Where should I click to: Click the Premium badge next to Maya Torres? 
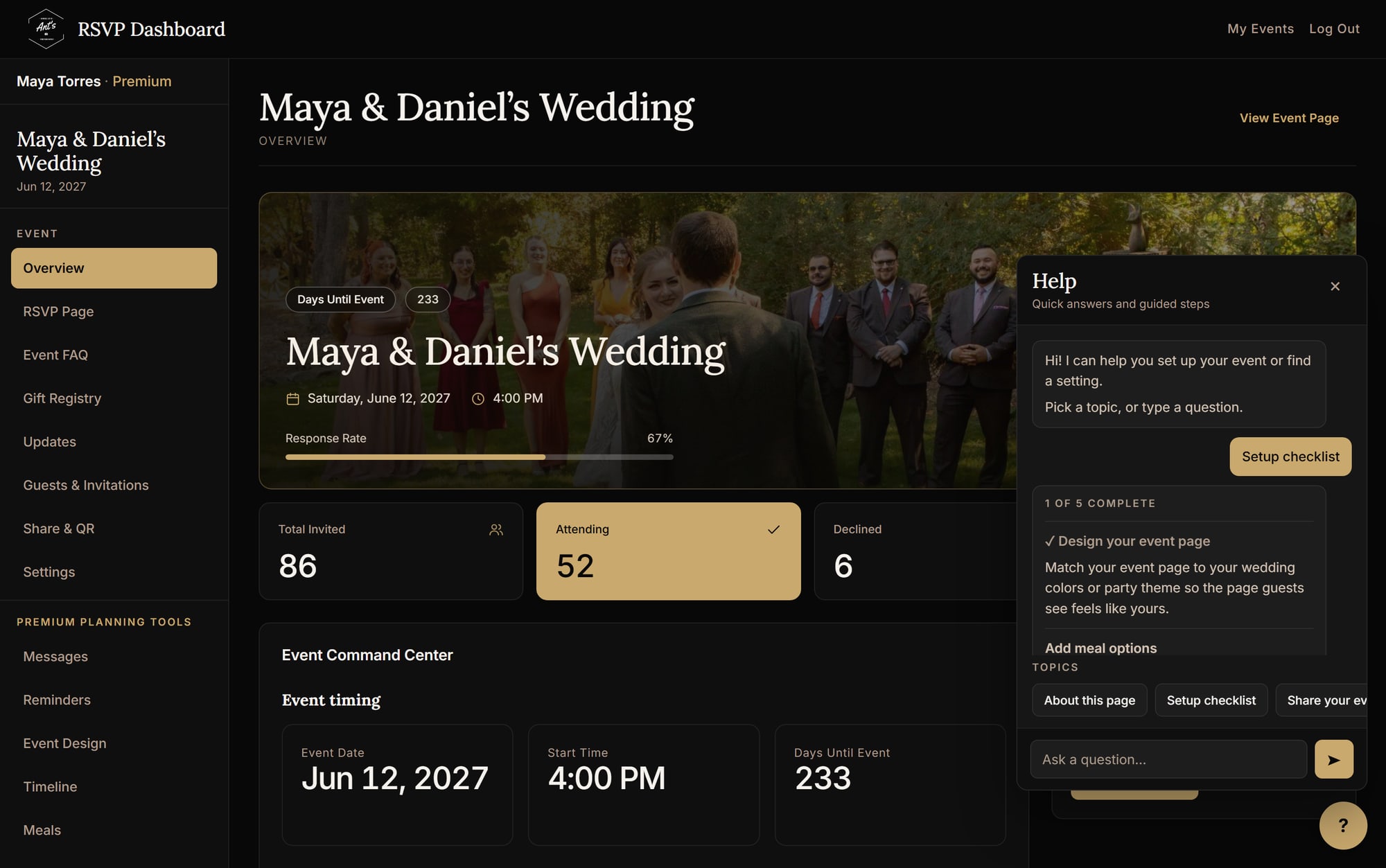[x=142, y=81]
